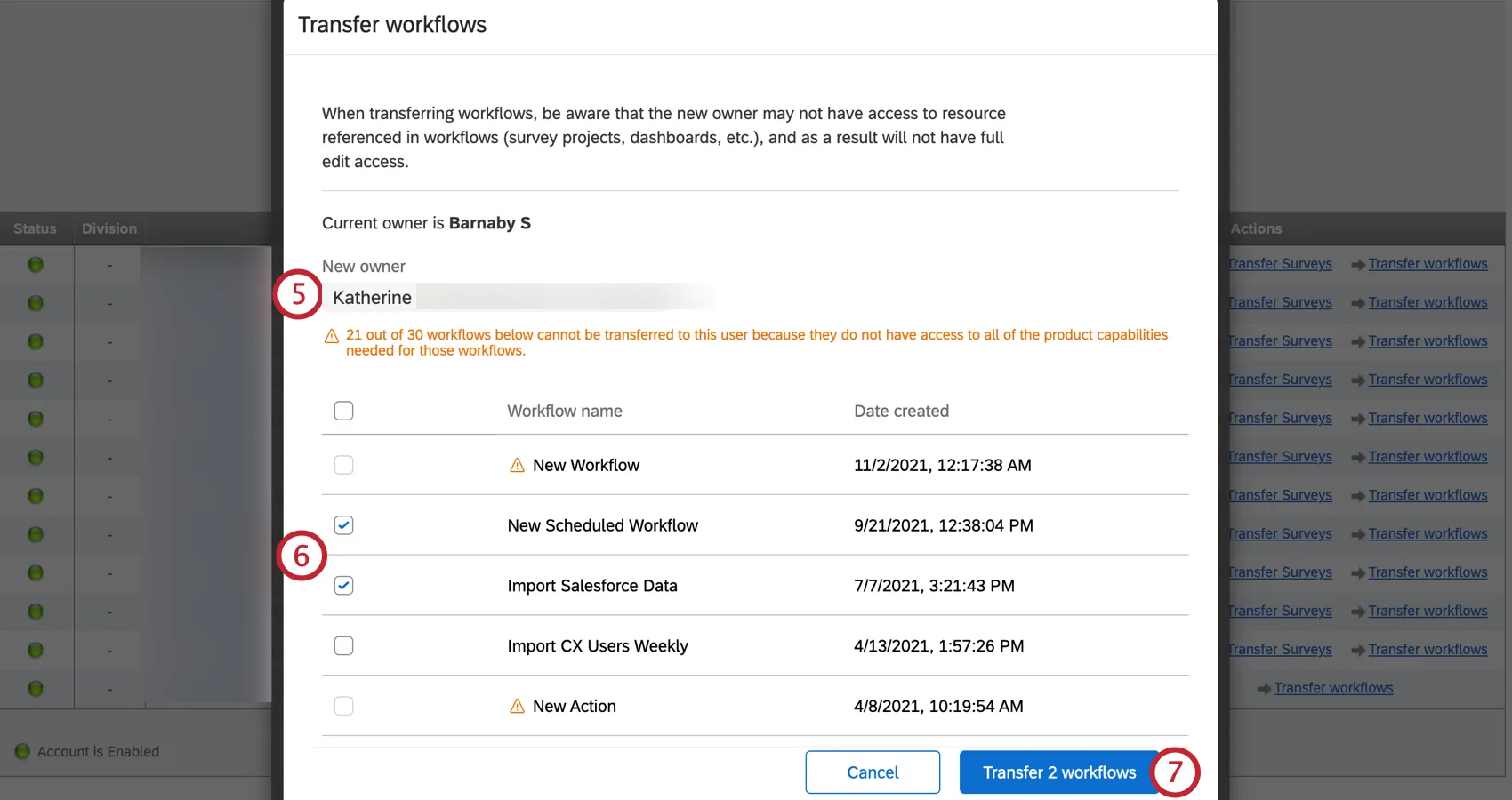
Task: Click the warning icon beside New Workflow
Action: click(x=517, y=464)
